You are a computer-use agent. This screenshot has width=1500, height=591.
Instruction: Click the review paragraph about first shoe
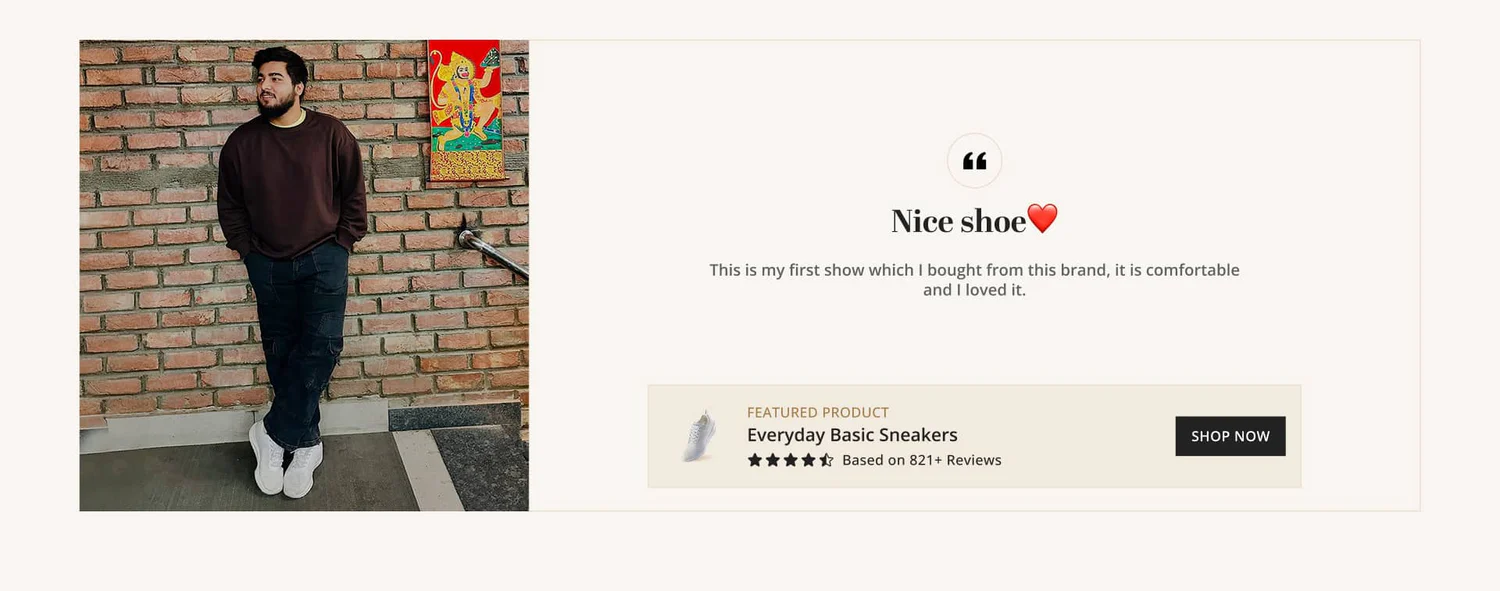(x=974, y=280)
